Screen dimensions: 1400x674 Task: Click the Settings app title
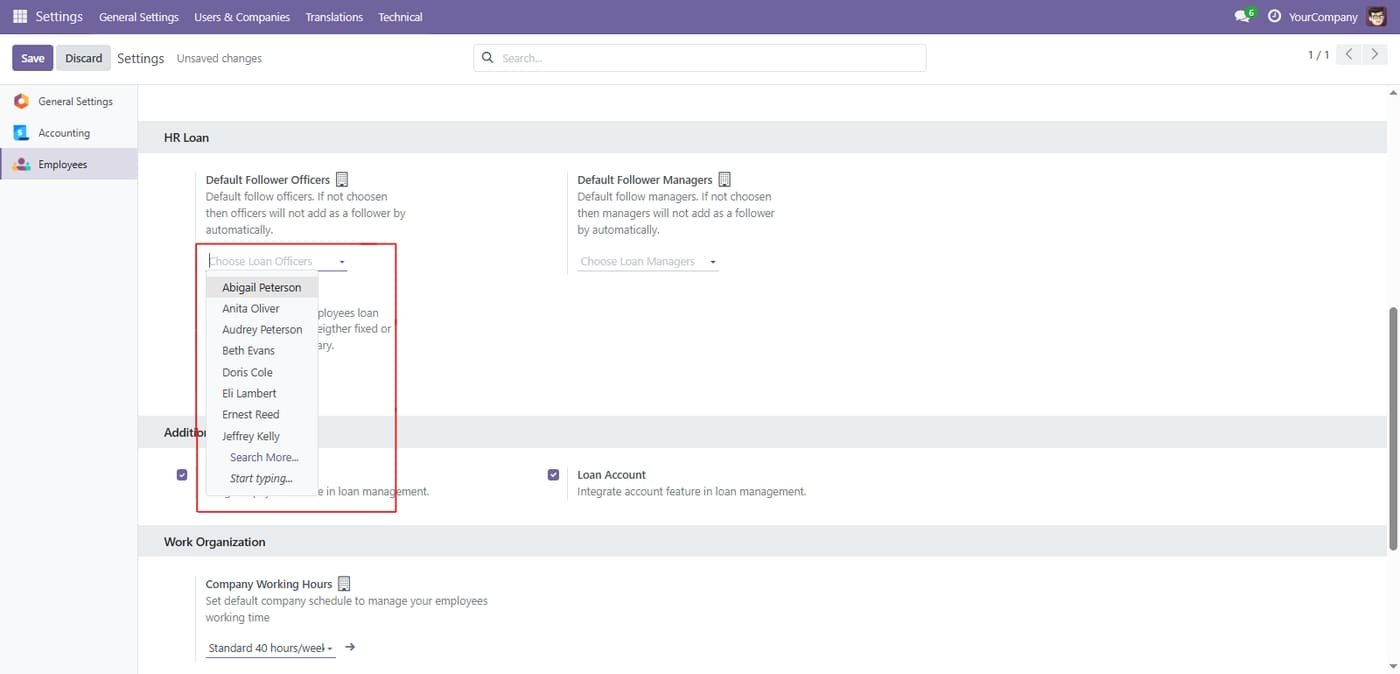coord(59,16)
